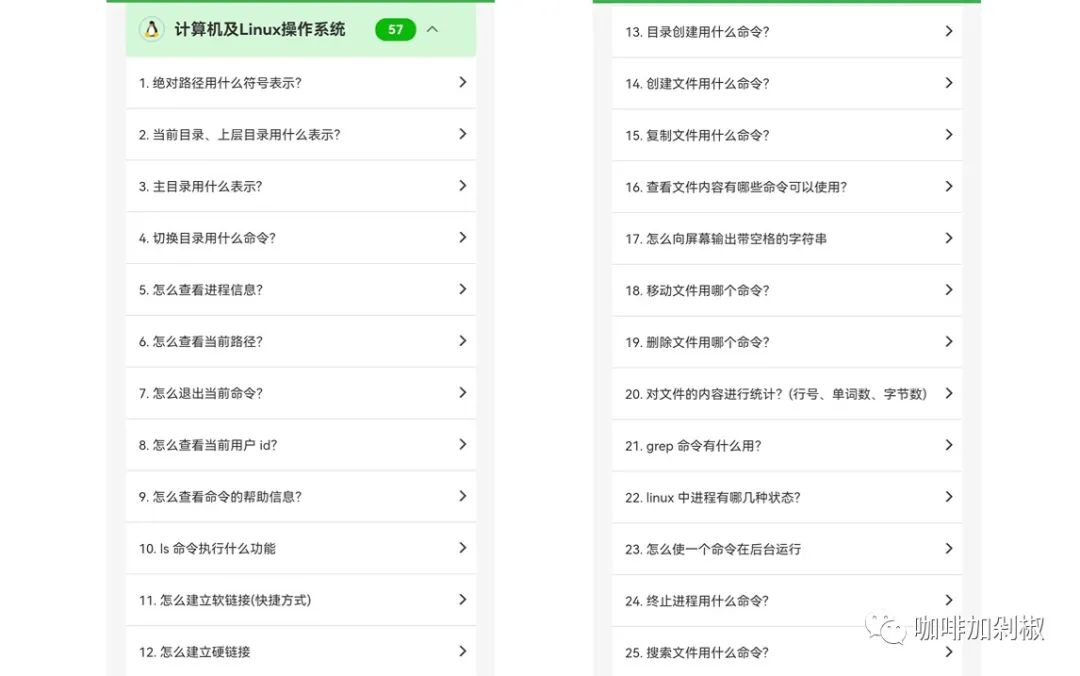Open question 17. 怎么向屏幕输出带空格的字符串
The image size is (1080, 676).
click(787, 238)
